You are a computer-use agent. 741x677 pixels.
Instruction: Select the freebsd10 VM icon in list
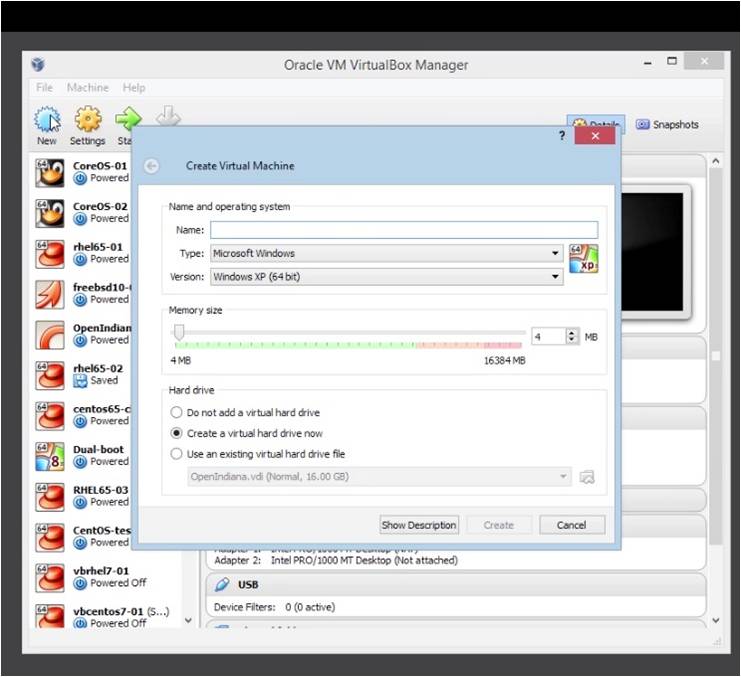51,293
